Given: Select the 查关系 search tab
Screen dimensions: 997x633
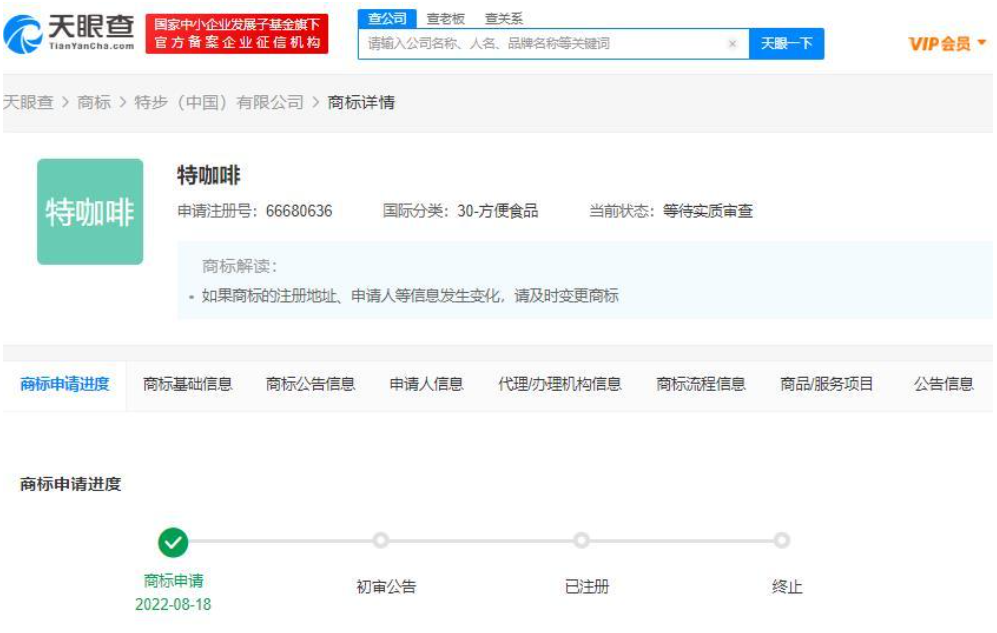Looking at the screenshot, I should point(504,18).
